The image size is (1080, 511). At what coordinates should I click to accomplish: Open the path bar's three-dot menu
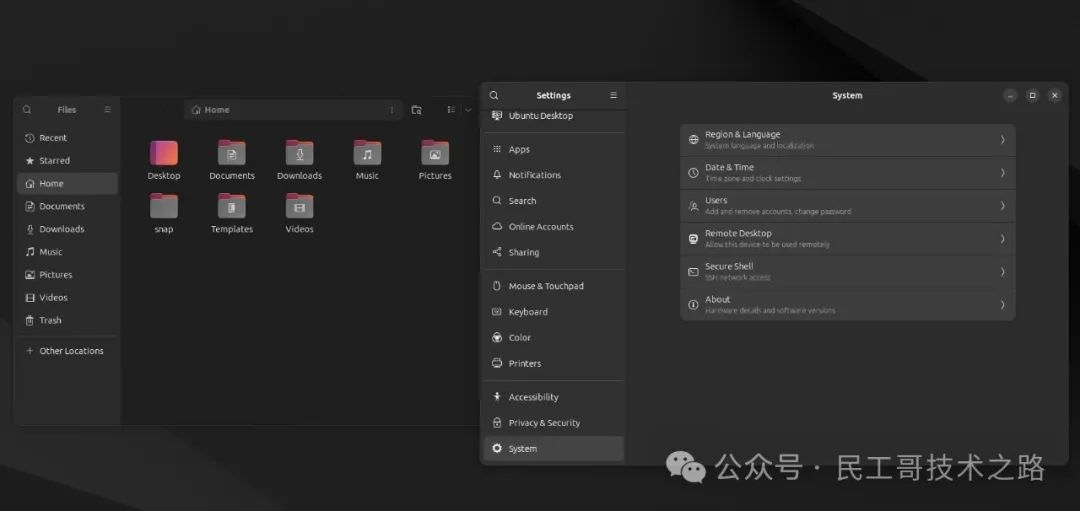[x=392, y=110]
